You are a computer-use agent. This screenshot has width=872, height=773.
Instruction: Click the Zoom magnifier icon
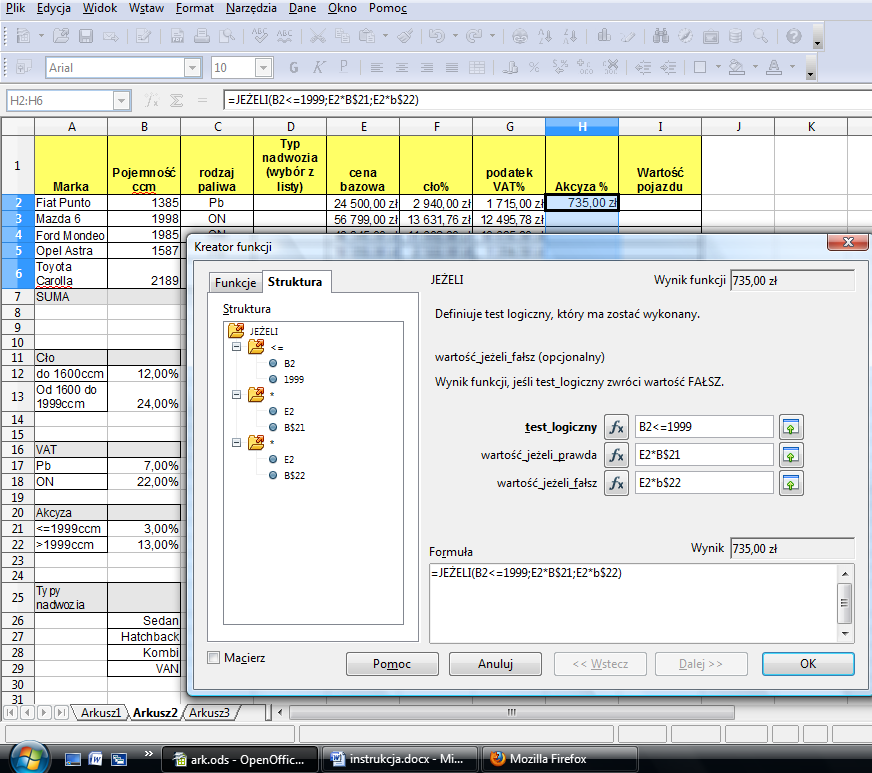[x=760, y=37]
